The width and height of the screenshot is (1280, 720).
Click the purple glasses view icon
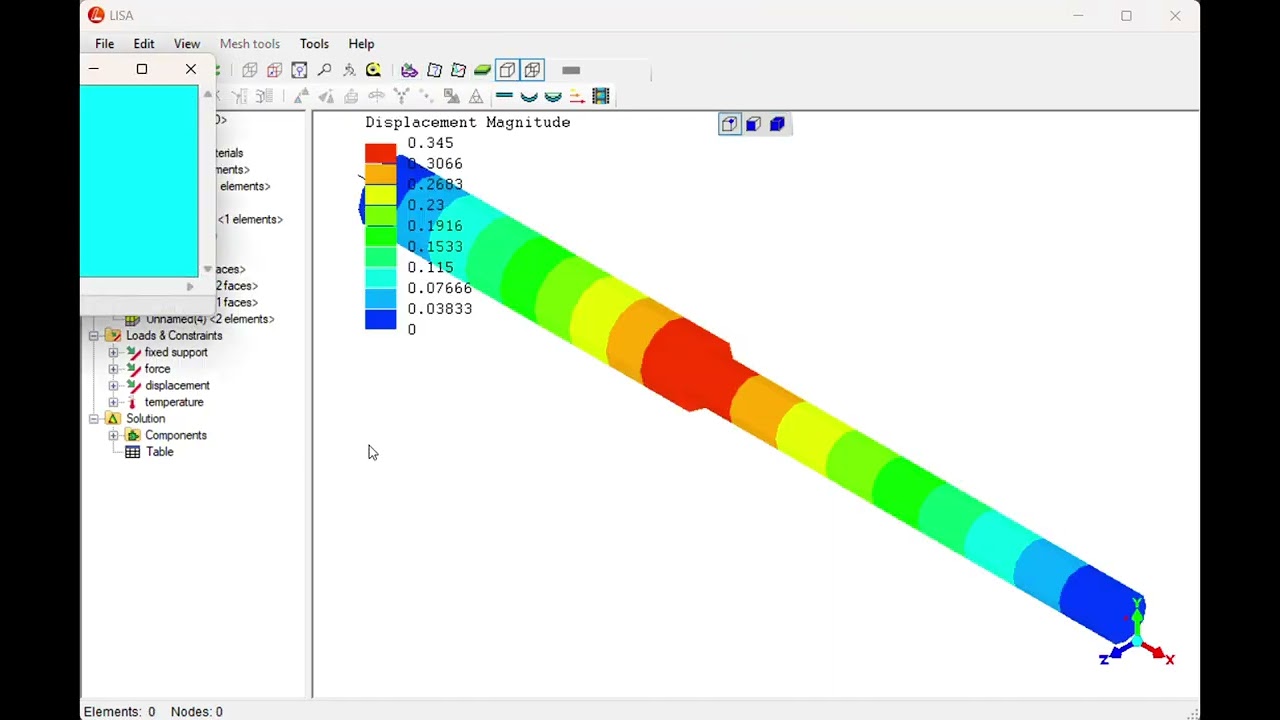(x=409, y=70)
